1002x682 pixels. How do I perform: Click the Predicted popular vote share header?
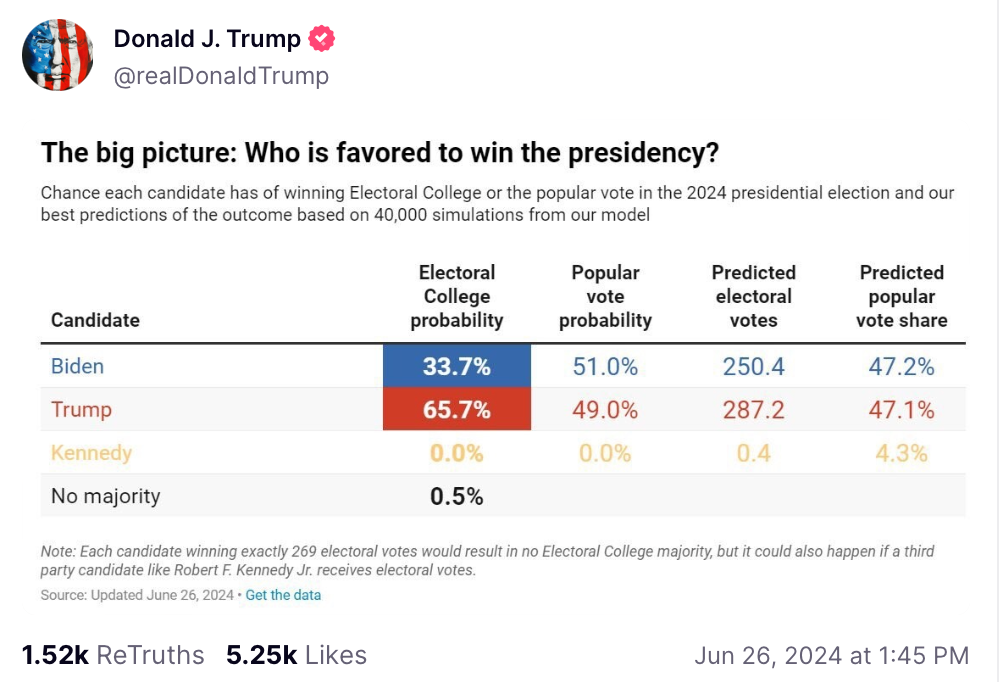(901, 296)
